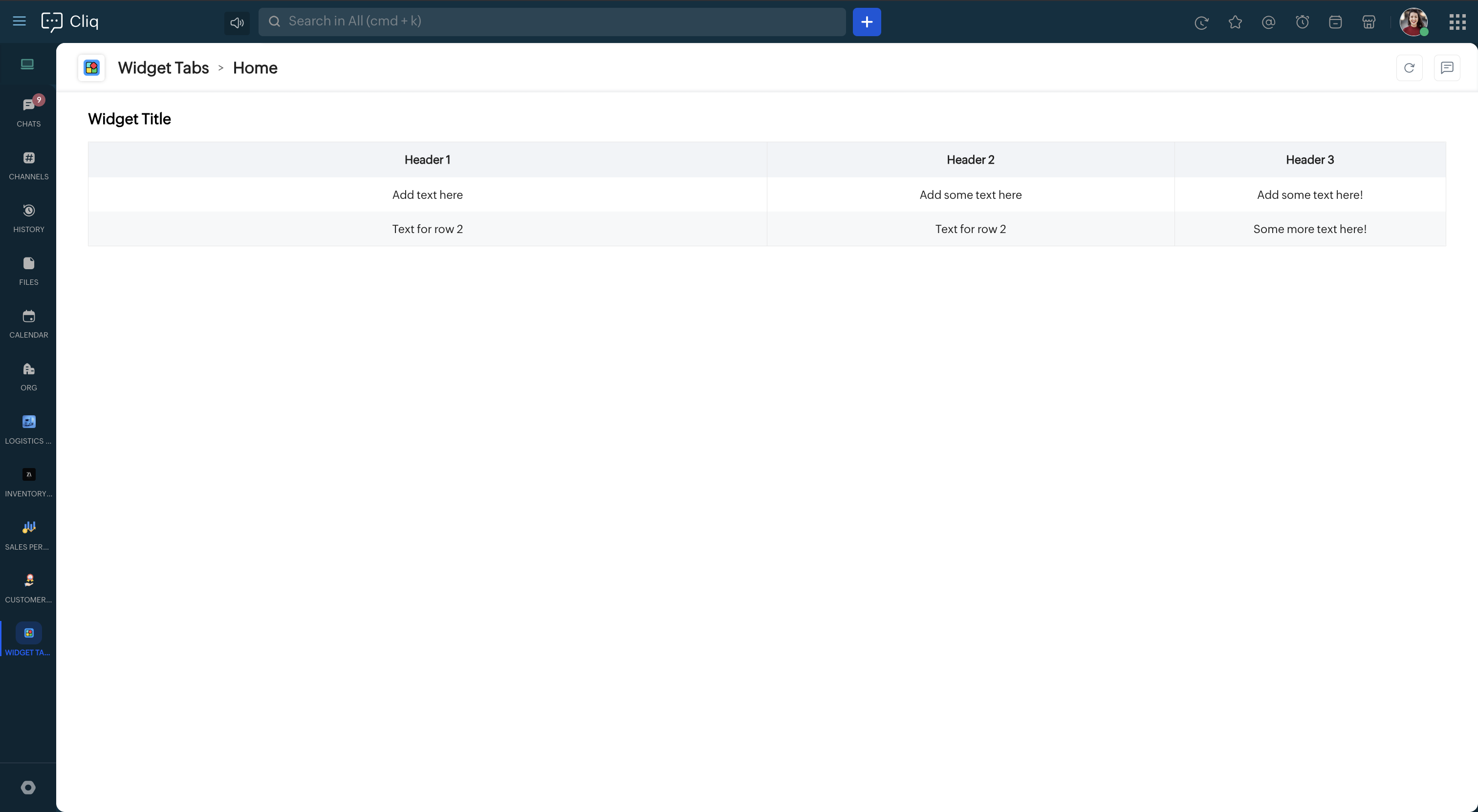Click cell 'Some more text here!'
The width and height of the screenshot is (1478, 812).
click(x=1310, y=229)
